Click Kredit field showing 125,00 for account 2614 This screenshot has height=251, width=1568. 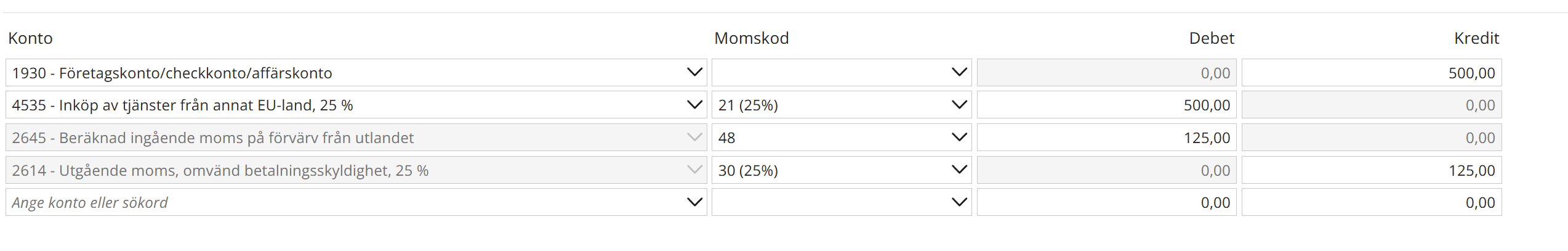1371,170
